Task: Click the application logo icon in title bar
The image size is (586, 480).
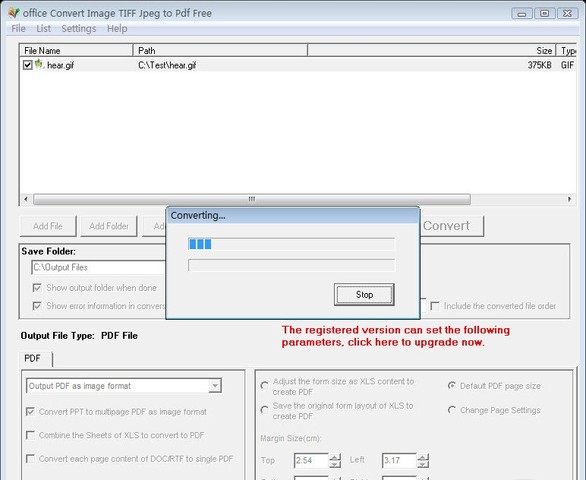Action: point(13,13)
